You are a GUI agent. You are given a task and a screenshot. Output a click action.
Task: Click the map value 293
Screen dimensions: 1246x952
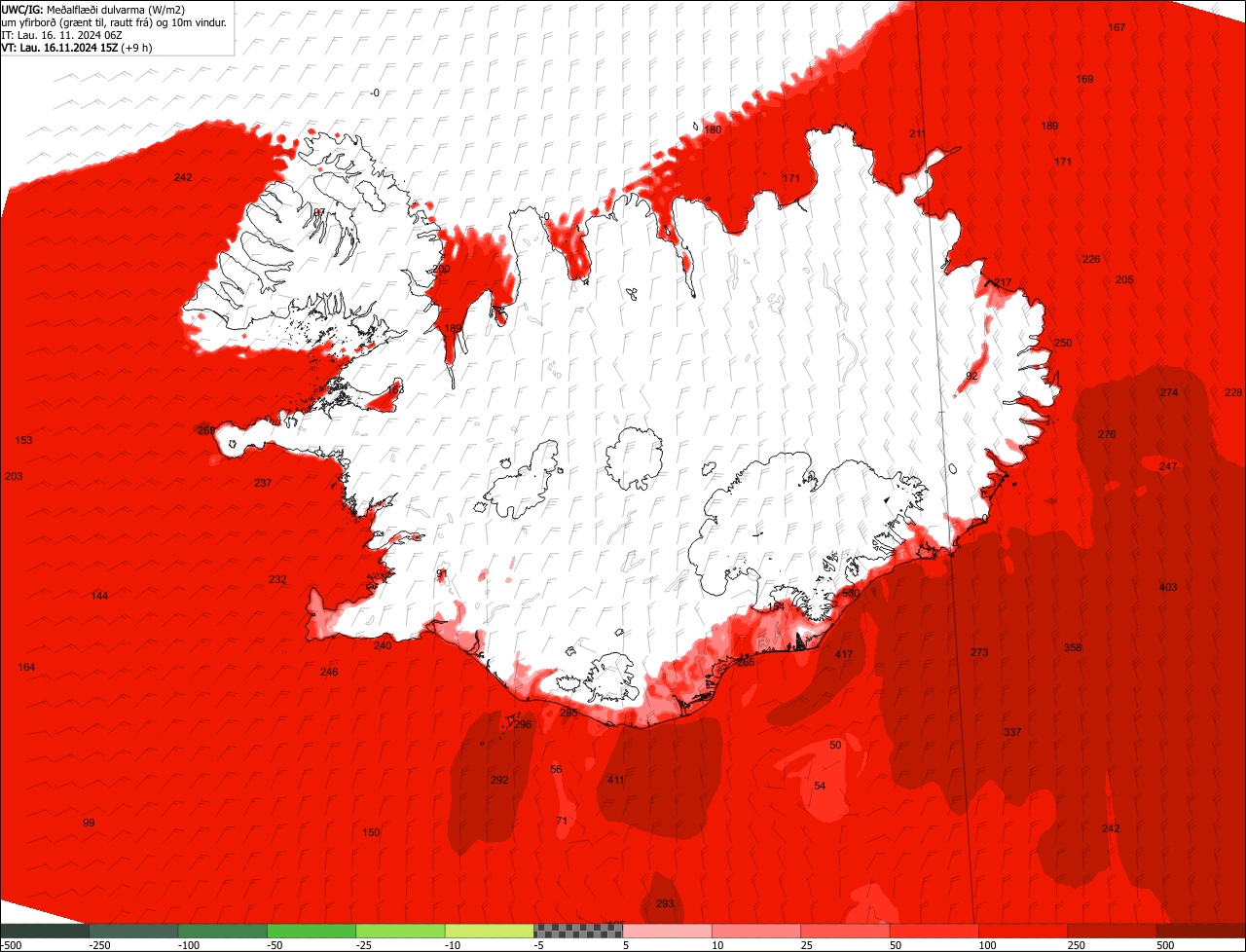(x=665, y=903)
